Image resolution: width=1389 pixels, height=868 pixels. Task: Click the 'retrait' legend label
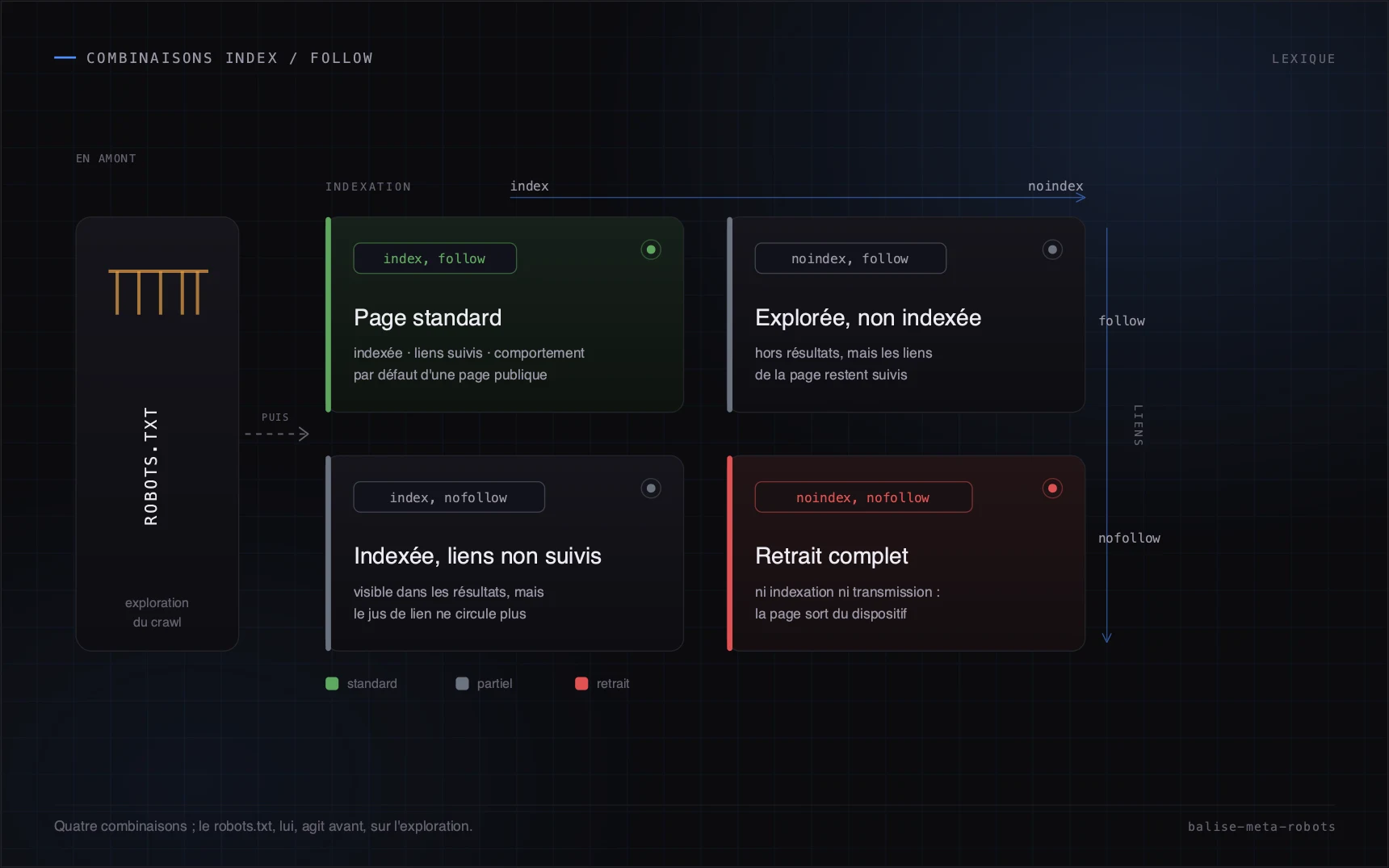[613, 684]
